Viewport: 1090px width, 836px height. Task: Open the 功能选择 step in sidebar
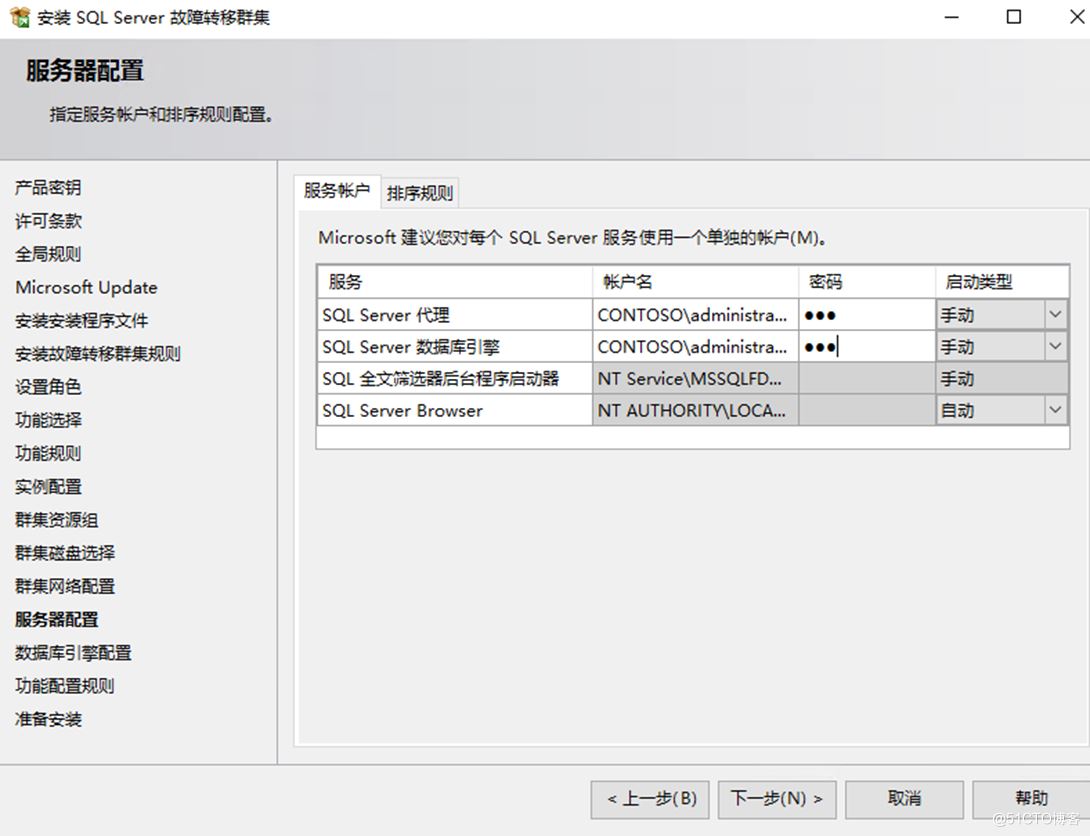[x=44, y=420]
